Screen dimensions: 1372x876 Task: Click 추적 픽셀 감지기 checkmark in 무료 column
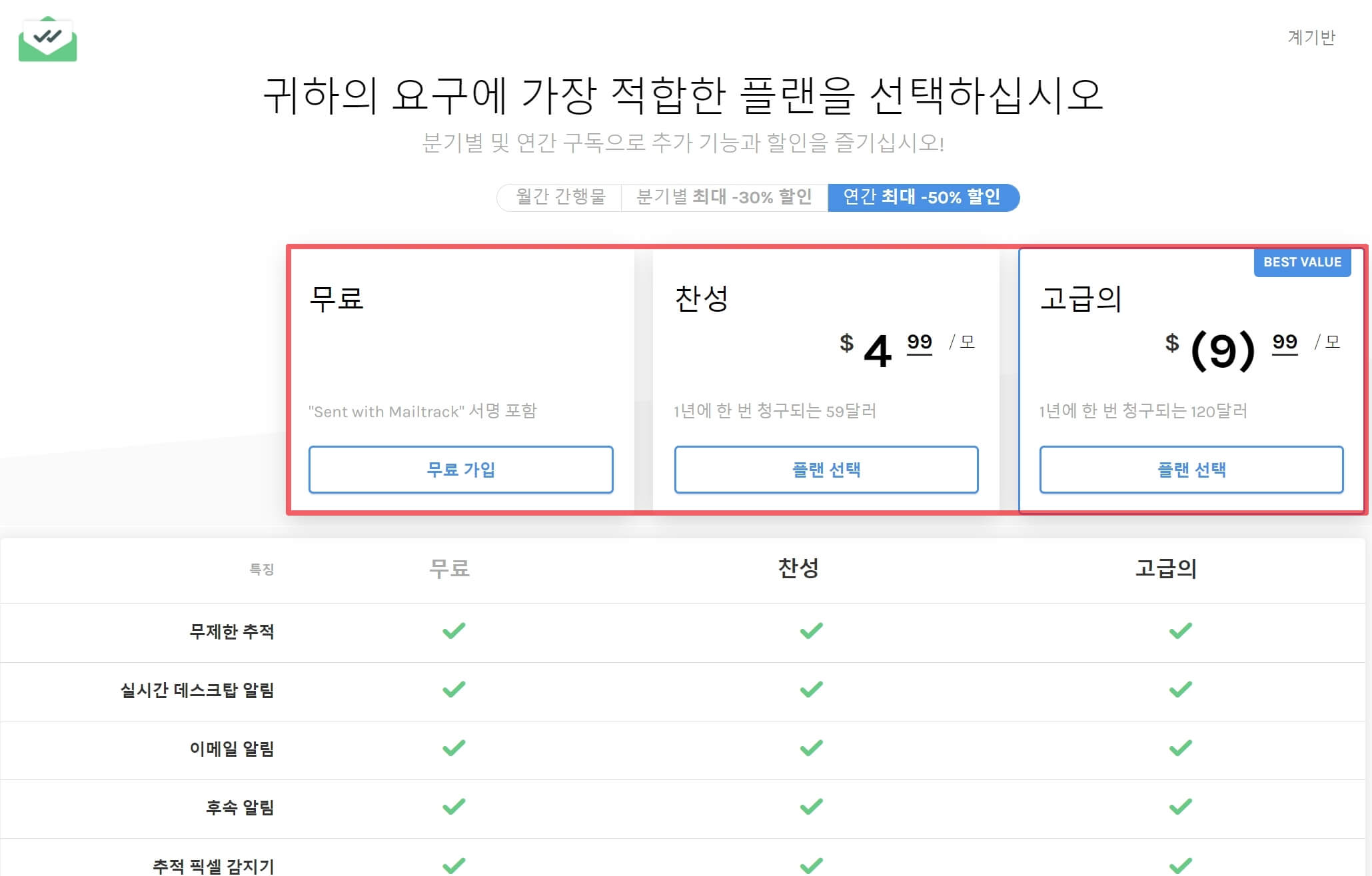pyautogui.click(x=454, y=865)
